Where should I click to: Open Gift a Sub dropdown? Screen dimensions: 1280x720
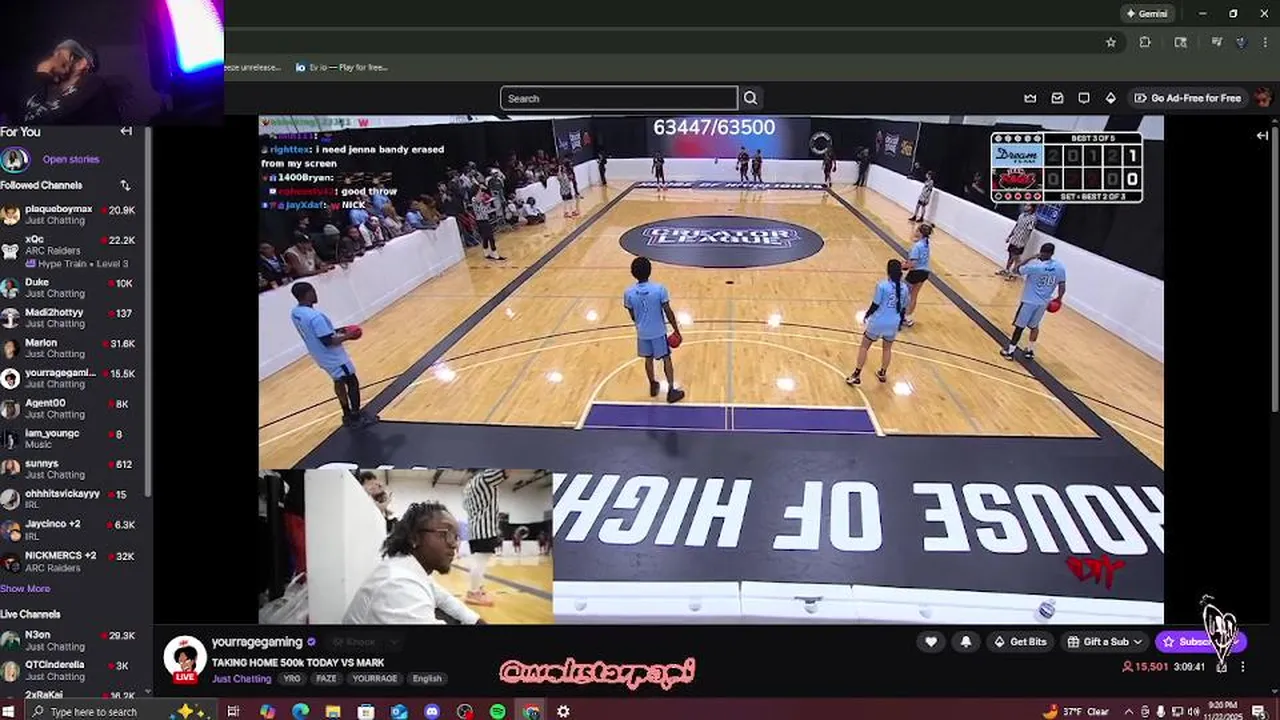tap(1104, 642)
